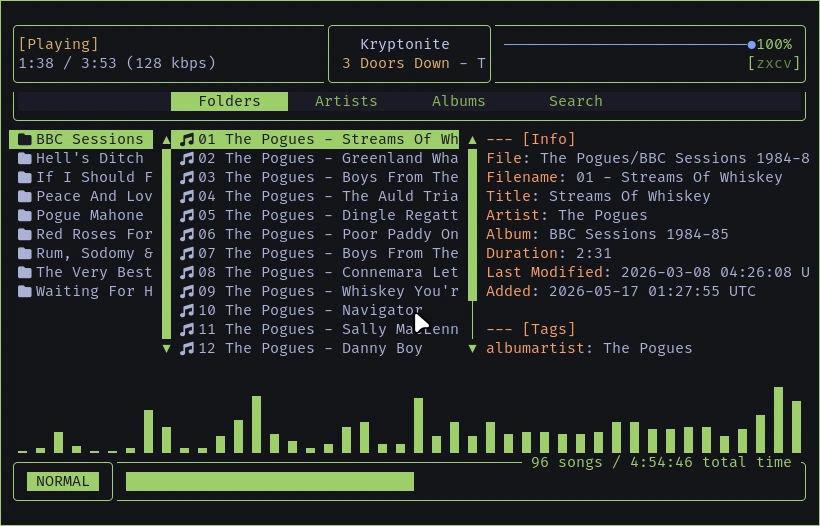Switch to the Artists tab
820x526 pixels.
pos(346,101)
